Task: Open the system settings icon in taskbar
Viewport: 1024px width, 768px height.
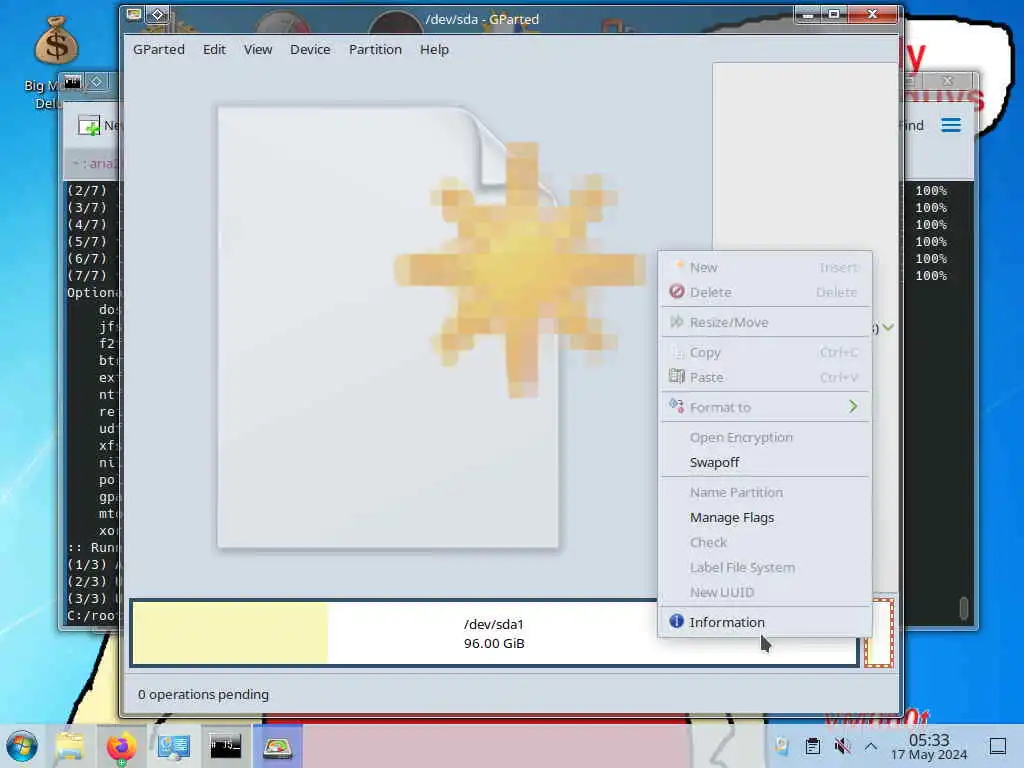Action: [174, 746]
